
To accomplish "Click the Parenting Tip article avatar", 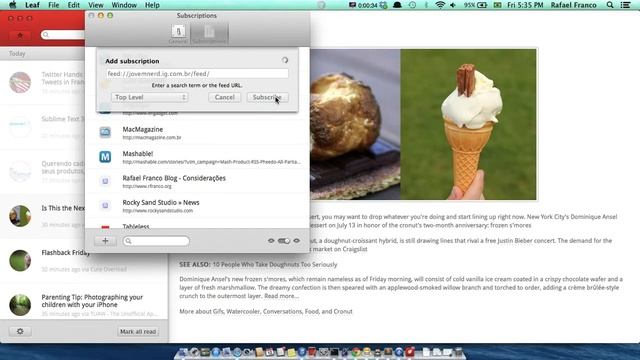I will click(20, 305).
